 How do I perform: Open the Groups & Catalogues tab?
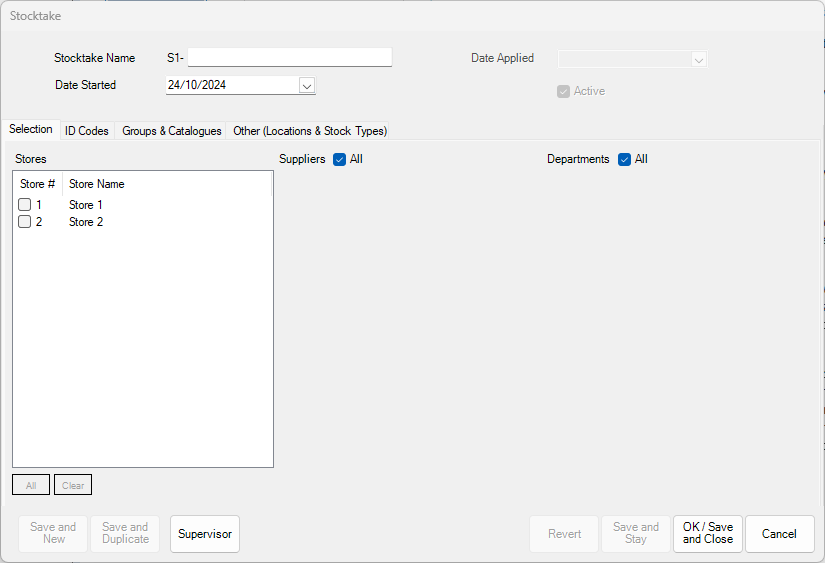[172, 131]
